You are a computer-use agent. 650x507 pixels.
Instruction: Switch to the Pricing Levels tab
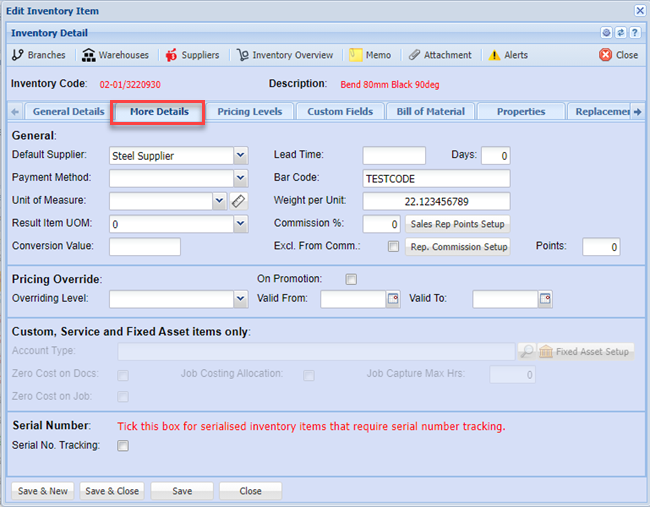[249, 112]
